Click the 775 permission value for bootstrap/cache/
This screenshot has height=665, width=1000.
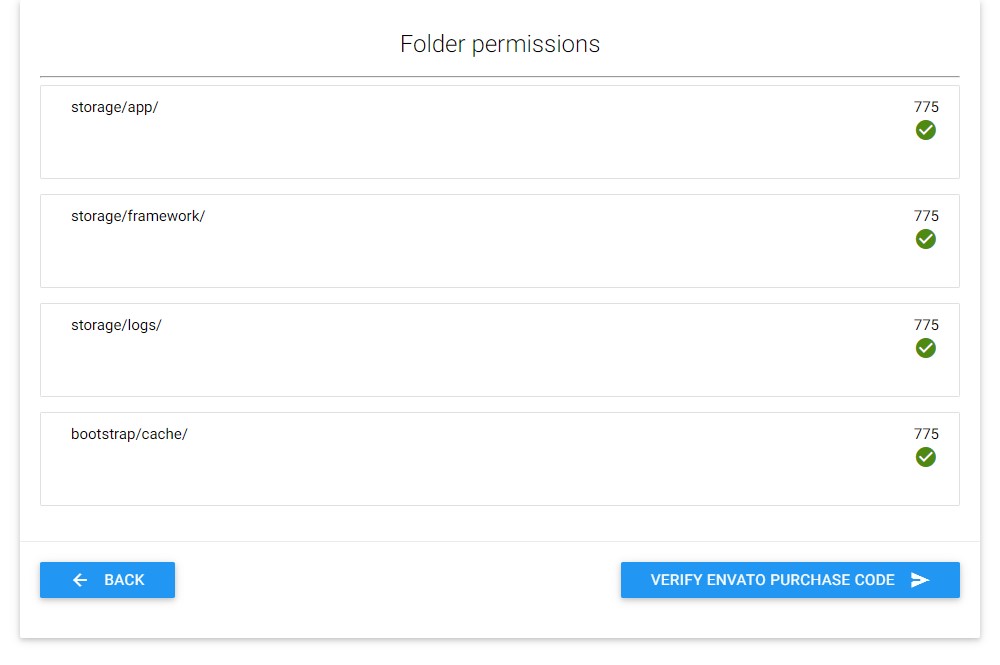click(926, 434)
